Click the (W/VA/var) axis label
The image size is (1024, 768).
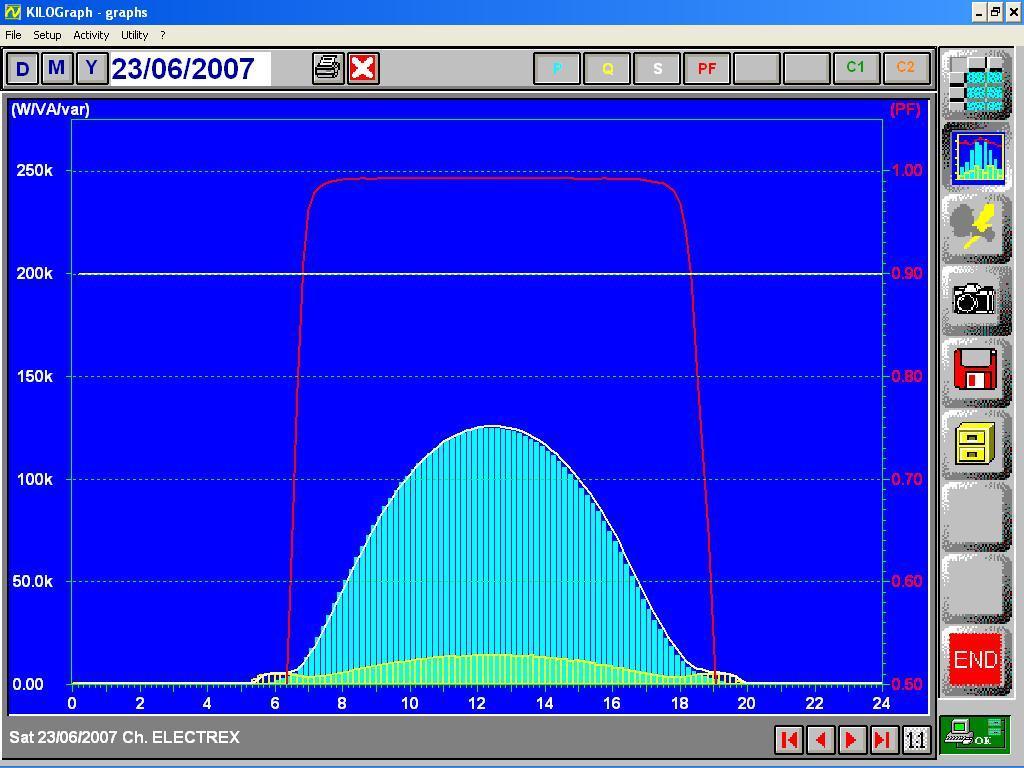click(50, 109)
